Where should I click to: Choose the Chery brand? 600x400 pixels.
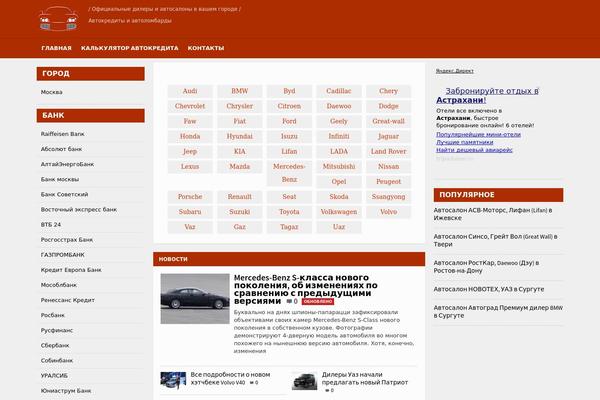pyautogui.click(x=388, y=91)
